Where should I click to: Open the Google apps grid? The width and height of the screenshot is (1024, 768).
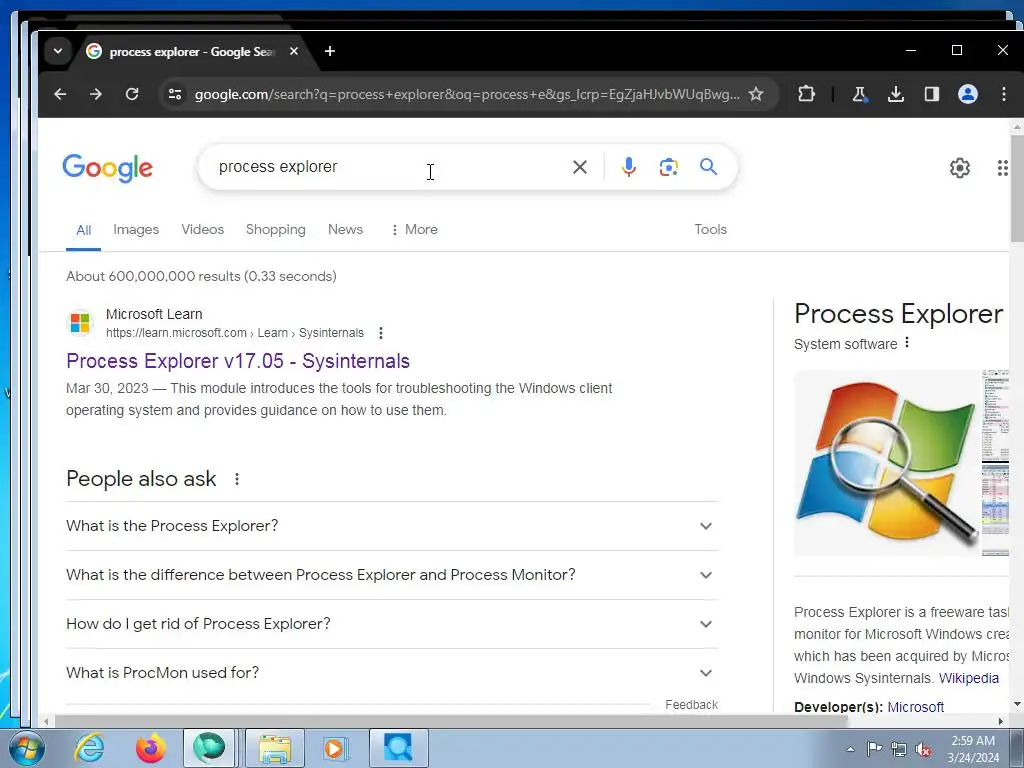pyautogui.click(x=1002, y=168)
